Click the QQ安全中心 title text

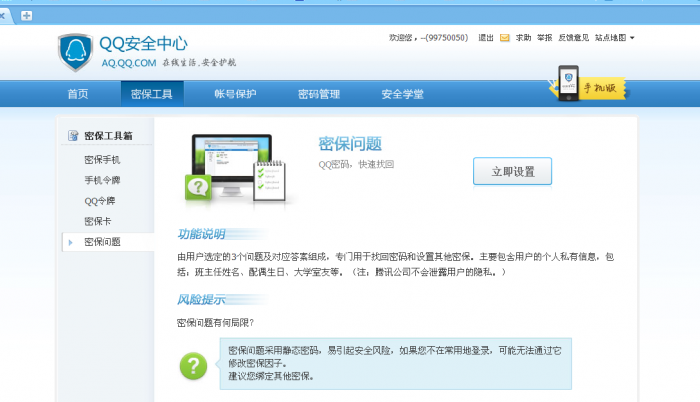pos(143,44)
